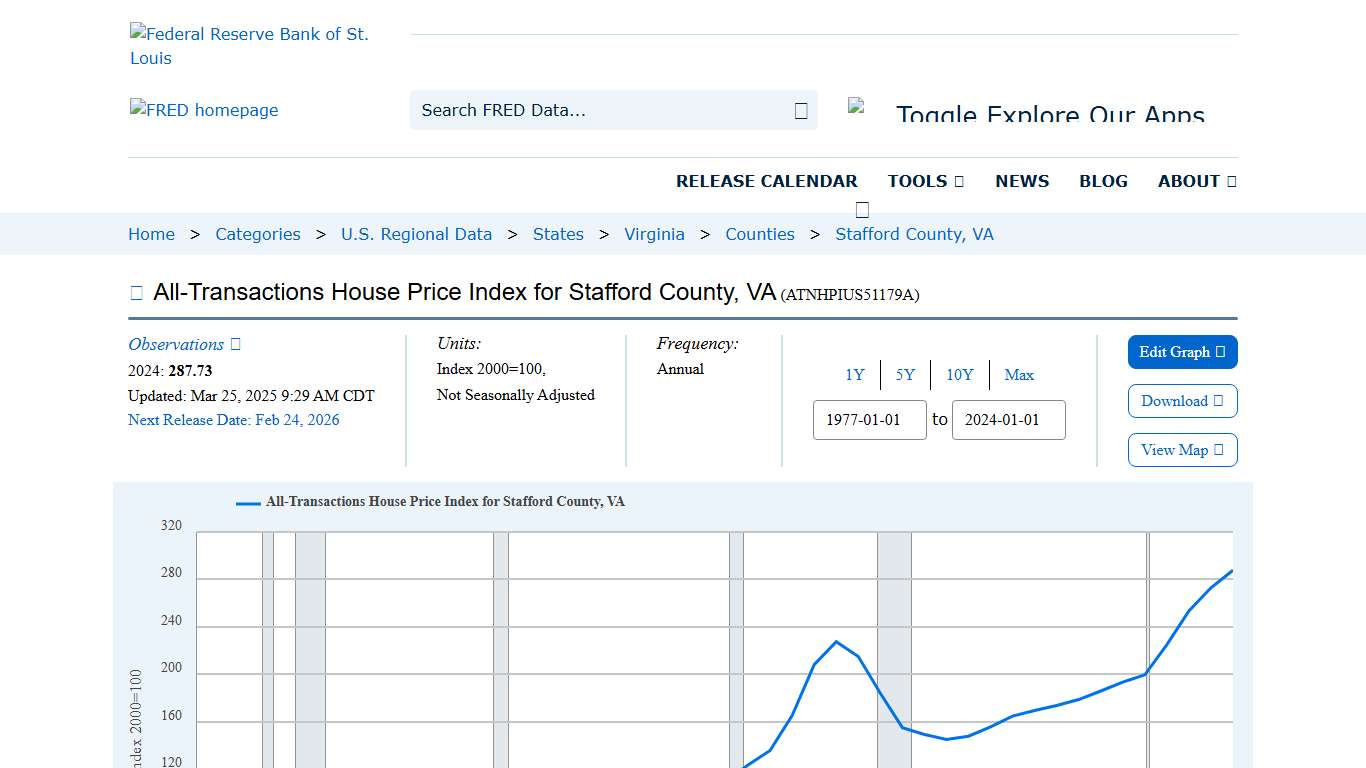1366x768 pixels.
Task: Open the Virginia breadcrumb link
Action: [x=654, y=234]
